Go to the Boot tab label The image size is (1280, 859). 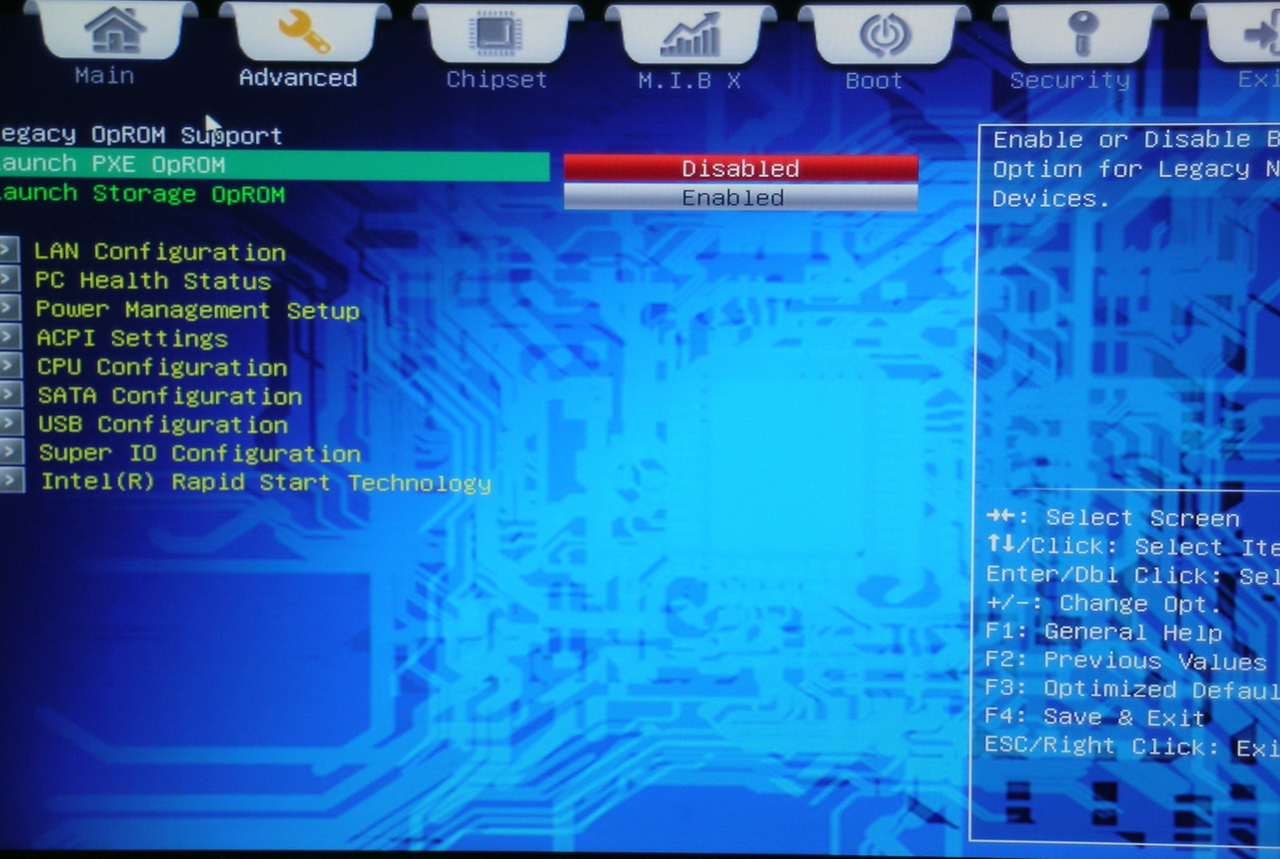click(874, 81)
